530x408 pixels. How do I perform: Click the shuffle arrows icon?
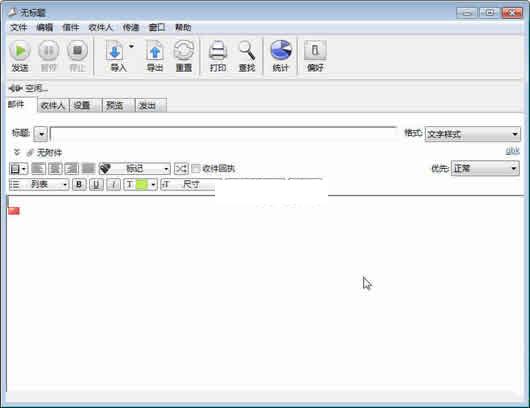[181, 168]
